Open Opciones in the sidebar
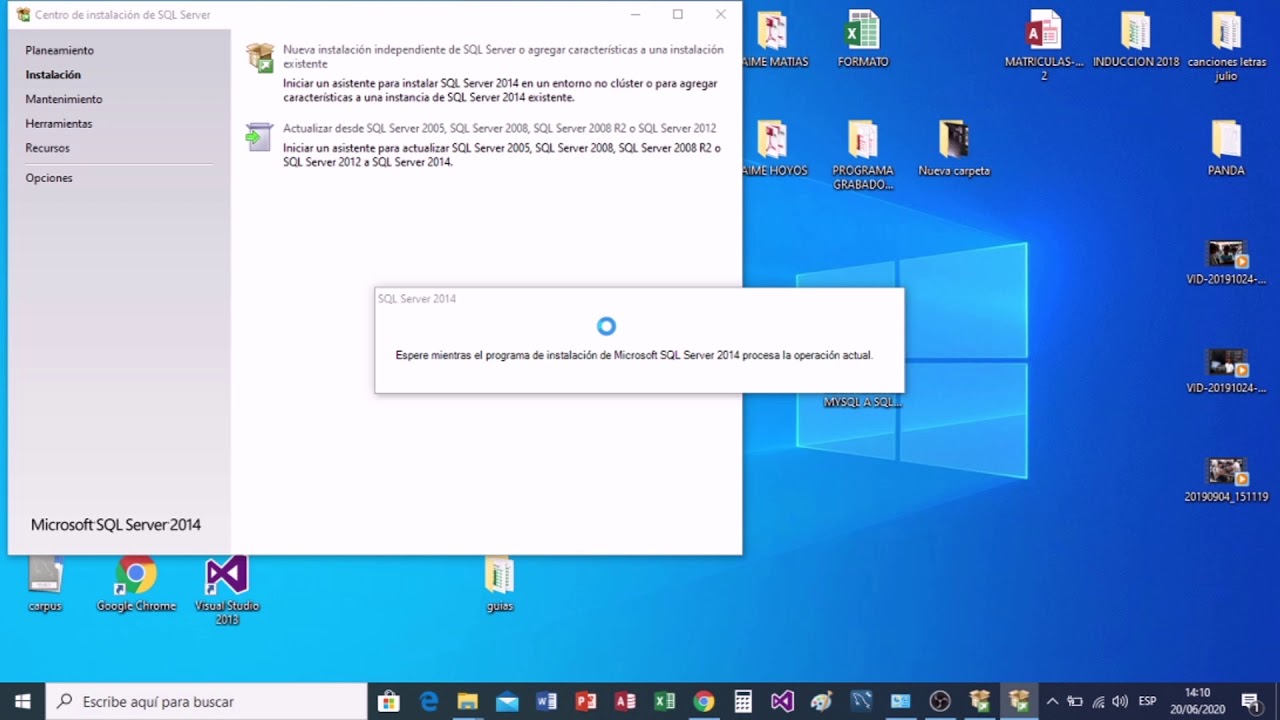This screenshot has height=720, width=1280. click(49, 178)
